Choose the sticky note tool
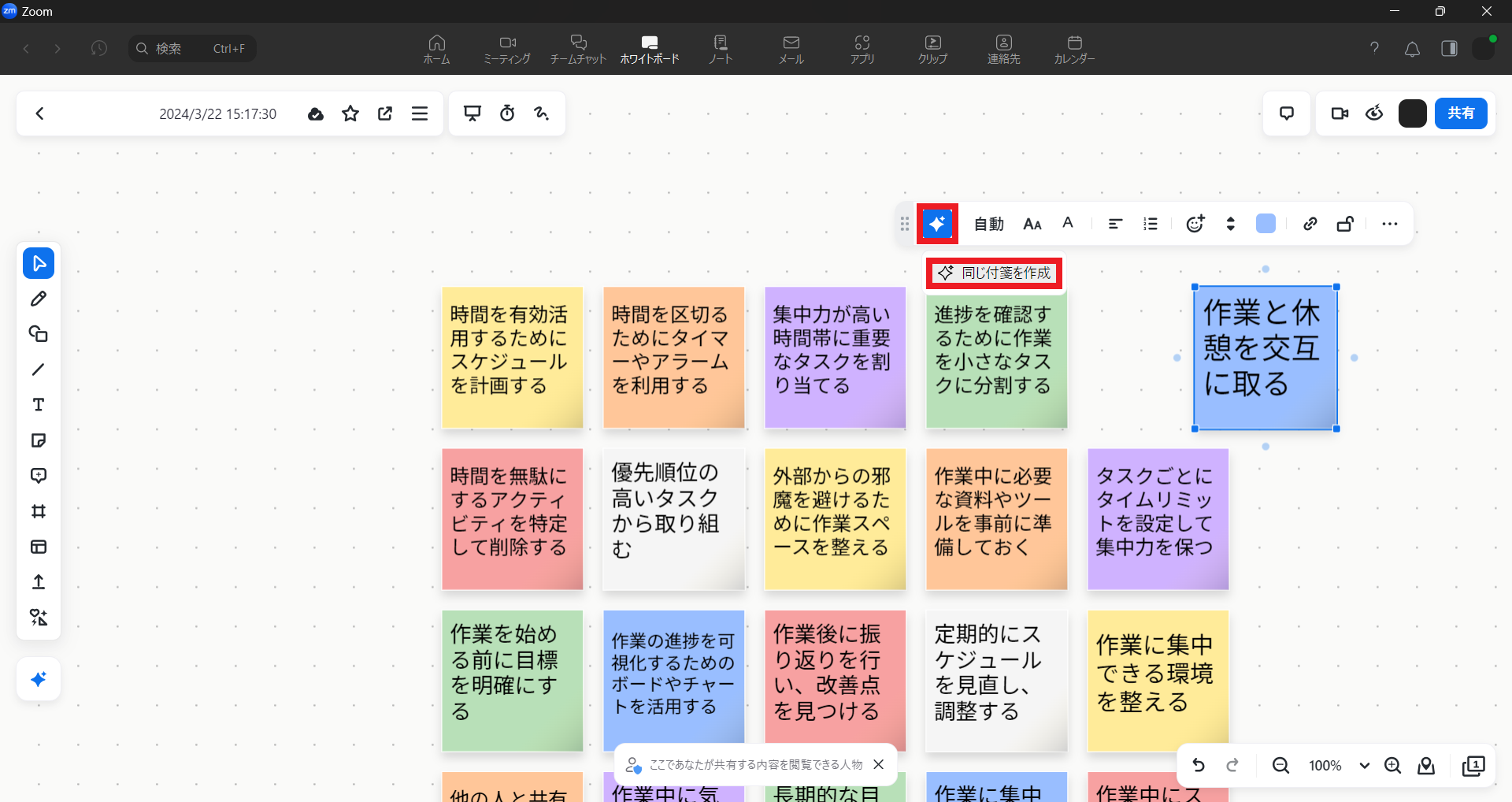Image resolution: width=1512 pixels, height=802 pixels. tap(38, 440)
